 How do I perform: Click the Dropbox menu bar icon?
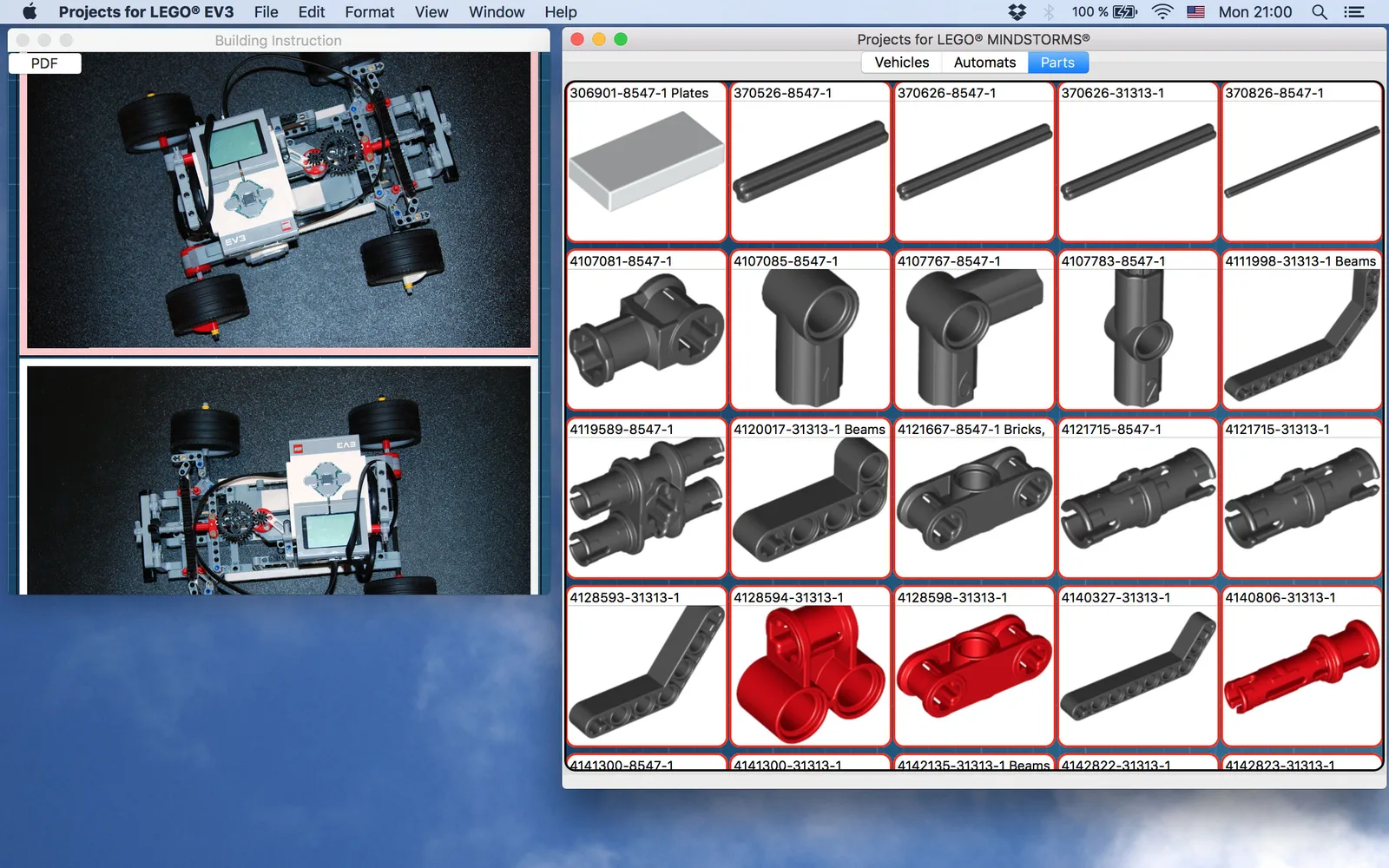point(1017,12)
